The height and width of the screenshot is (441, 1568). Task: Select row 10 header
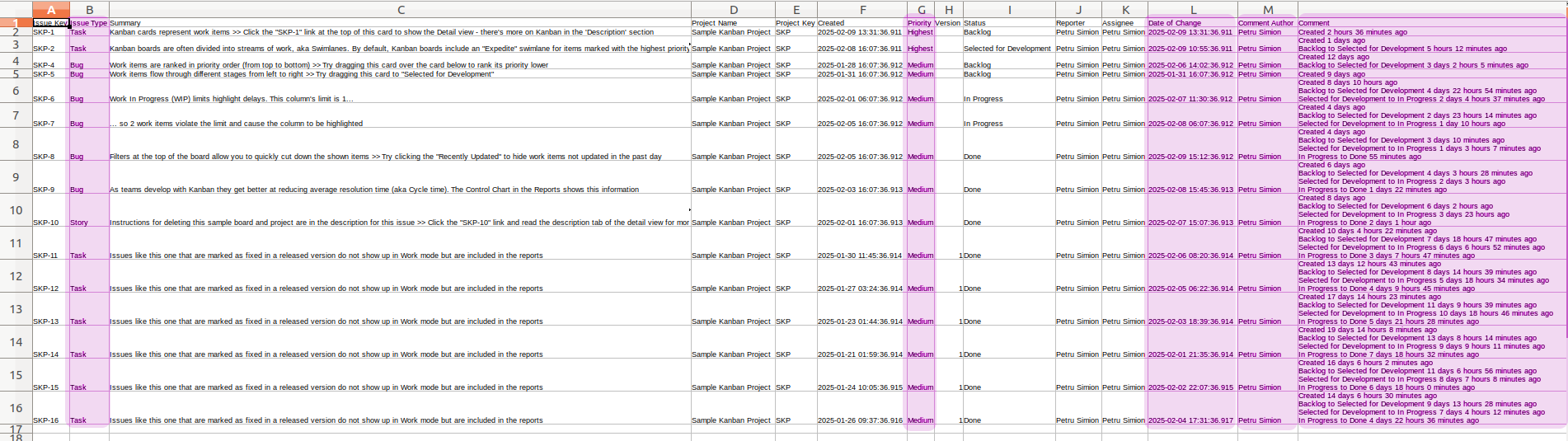(16, 210)
